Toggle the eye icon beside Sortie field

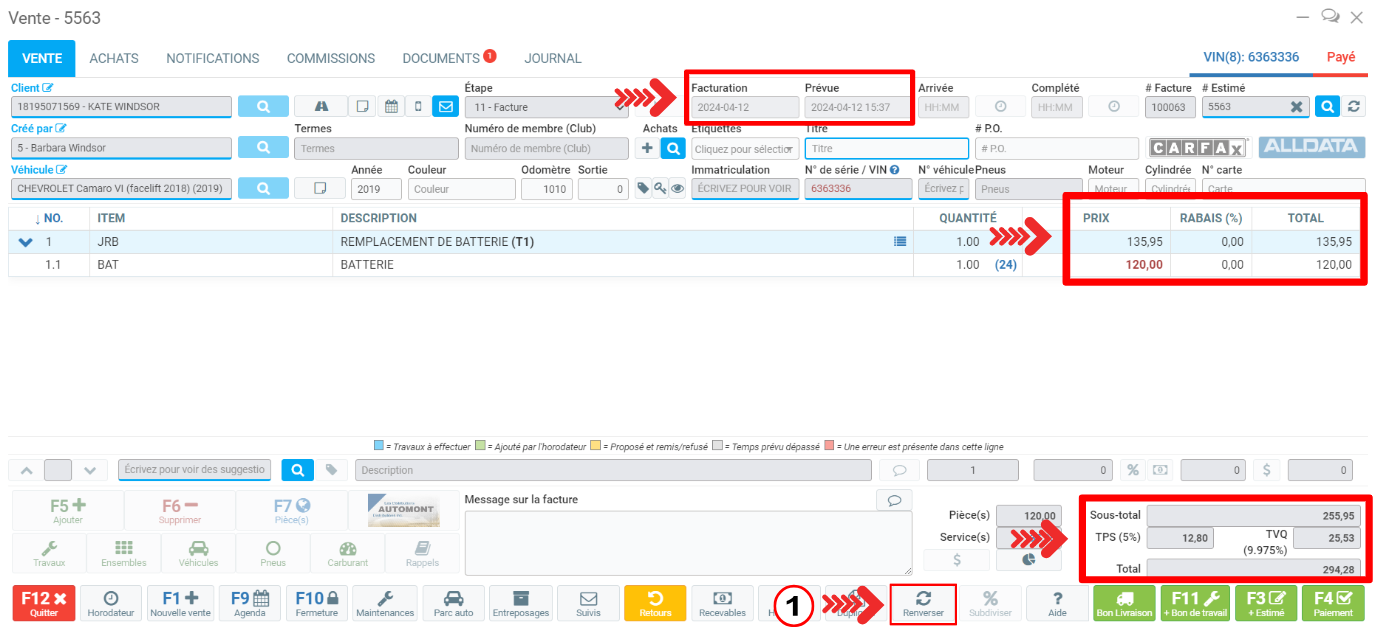click(677, 189)
